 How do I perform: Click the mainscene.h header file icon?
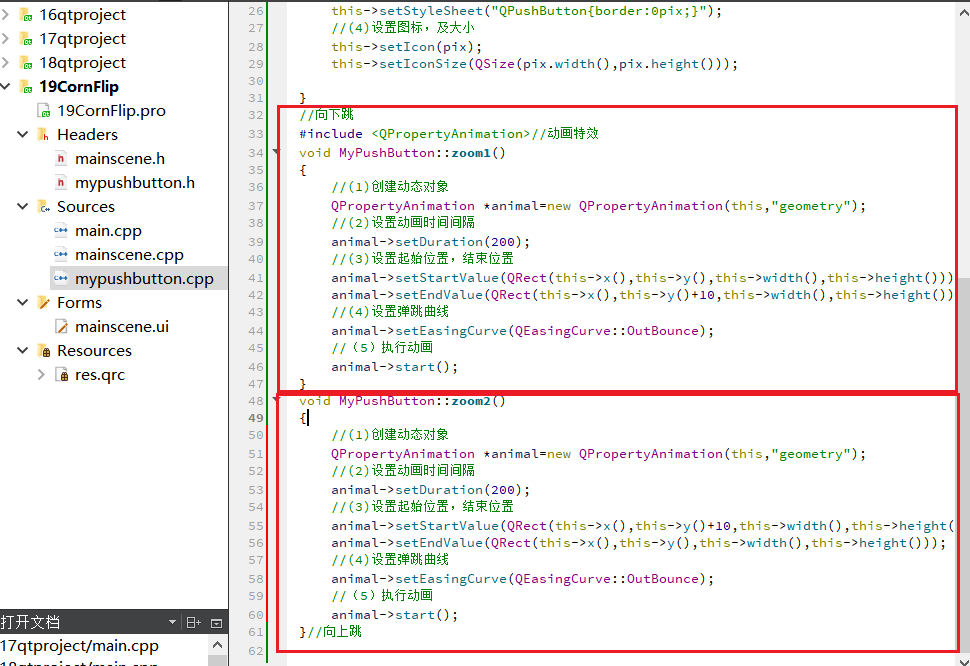click(x=61, y=159)
